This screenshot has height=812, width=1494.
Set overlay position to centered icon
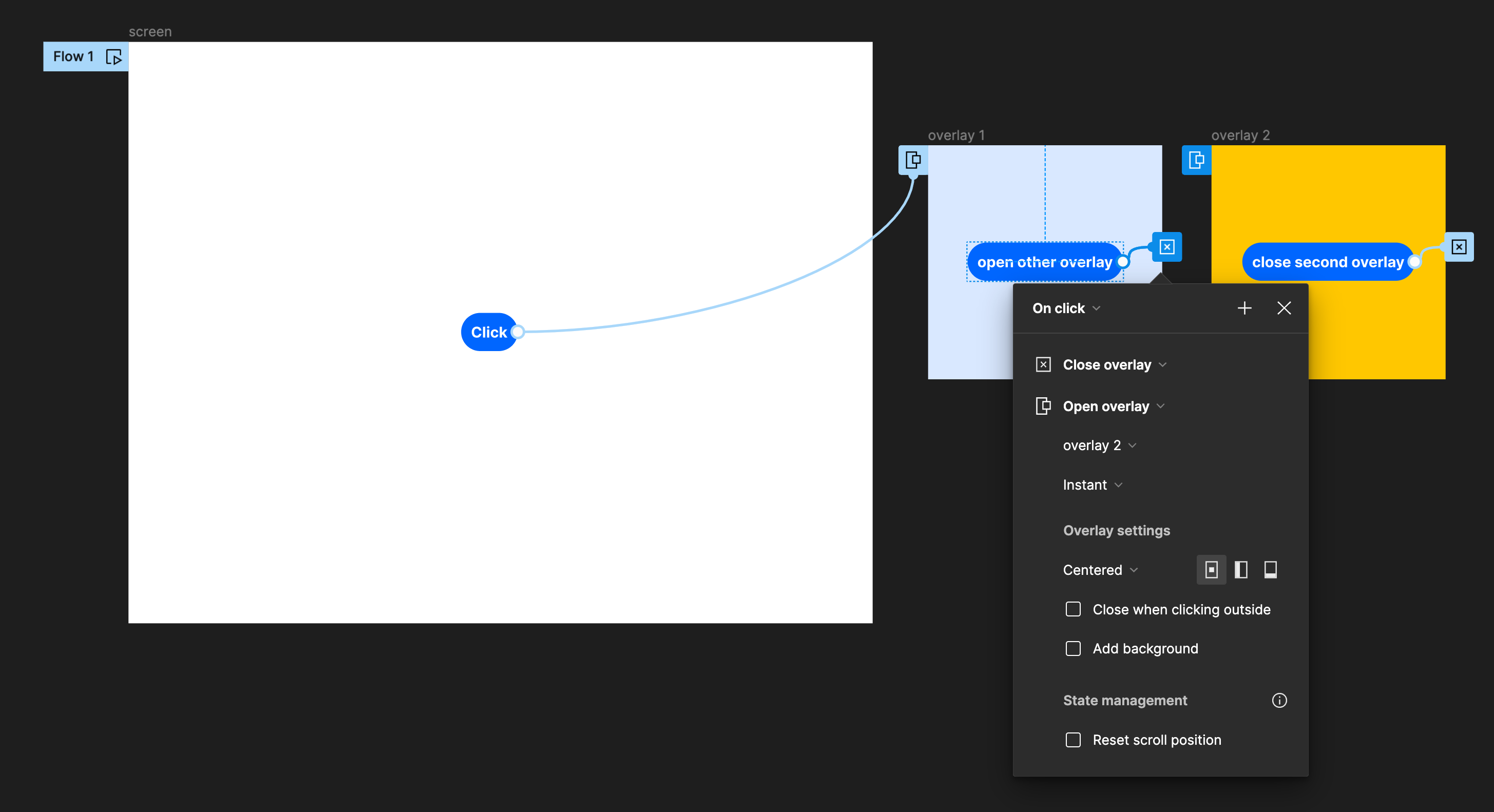tap(1212, 570)
